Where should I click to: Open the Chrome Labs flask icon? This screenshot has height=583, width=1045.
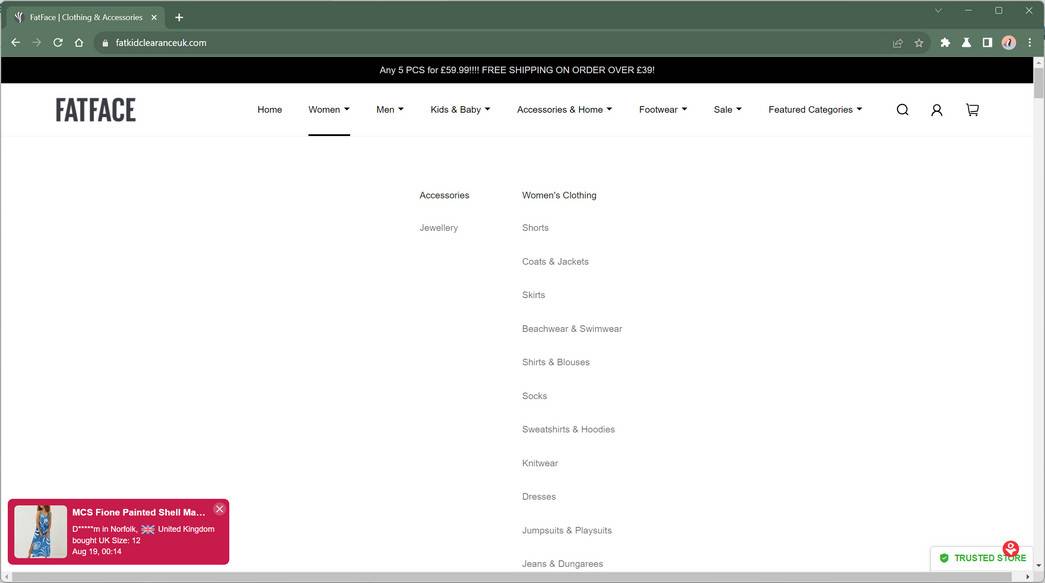[x=966, y=43]
